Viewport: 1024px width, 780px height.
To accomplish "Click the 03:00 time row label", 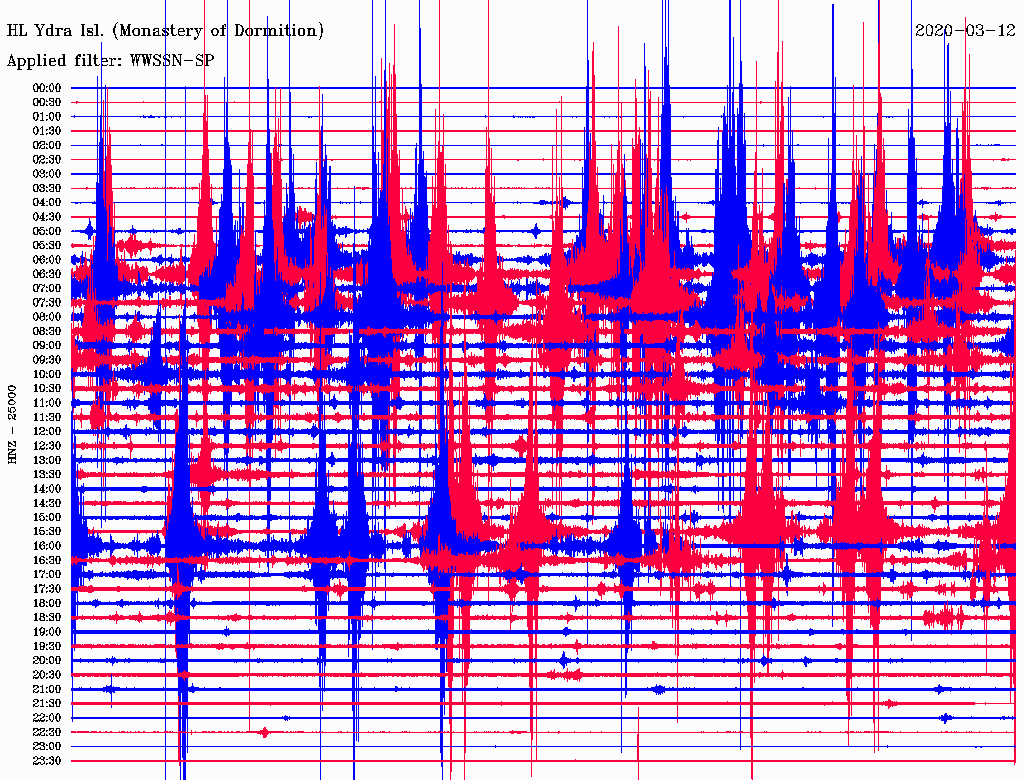I will click(x=48, y=174).
